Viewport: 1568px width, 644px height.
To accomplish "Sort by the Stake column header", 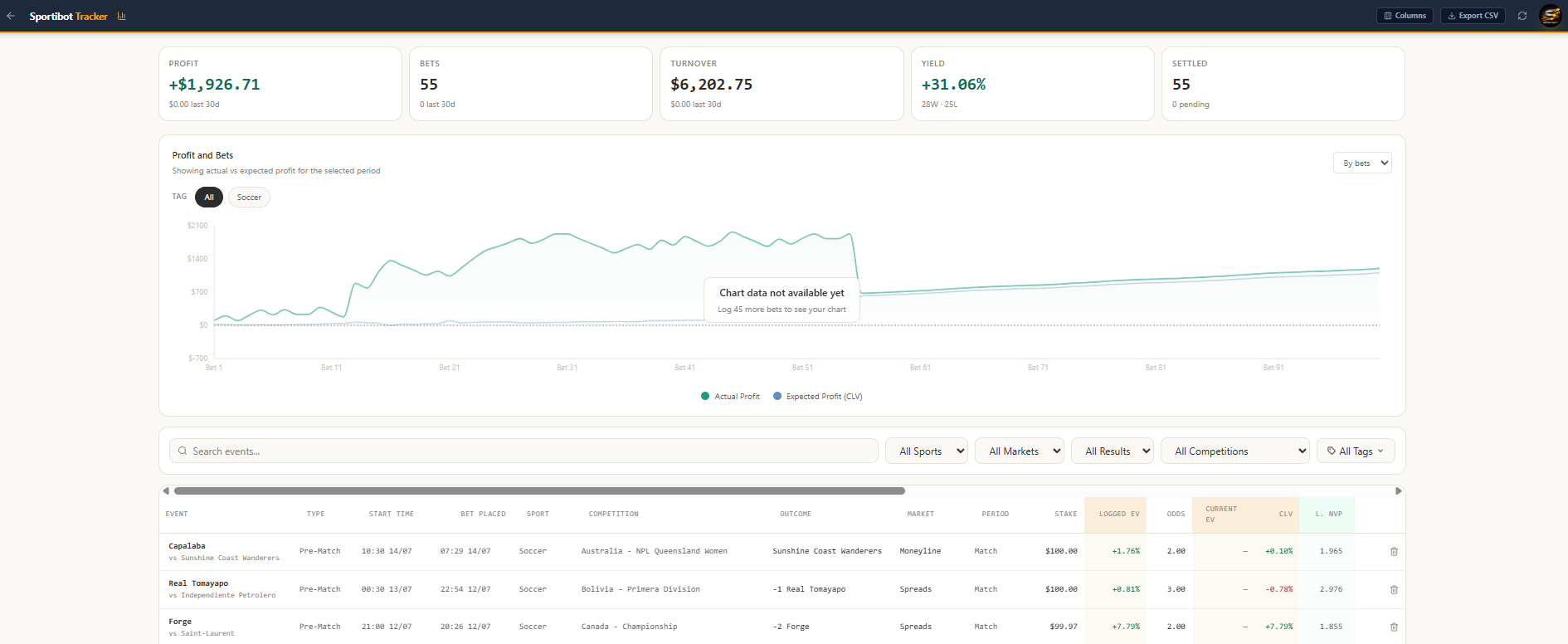I will [x=1066, y=515].
